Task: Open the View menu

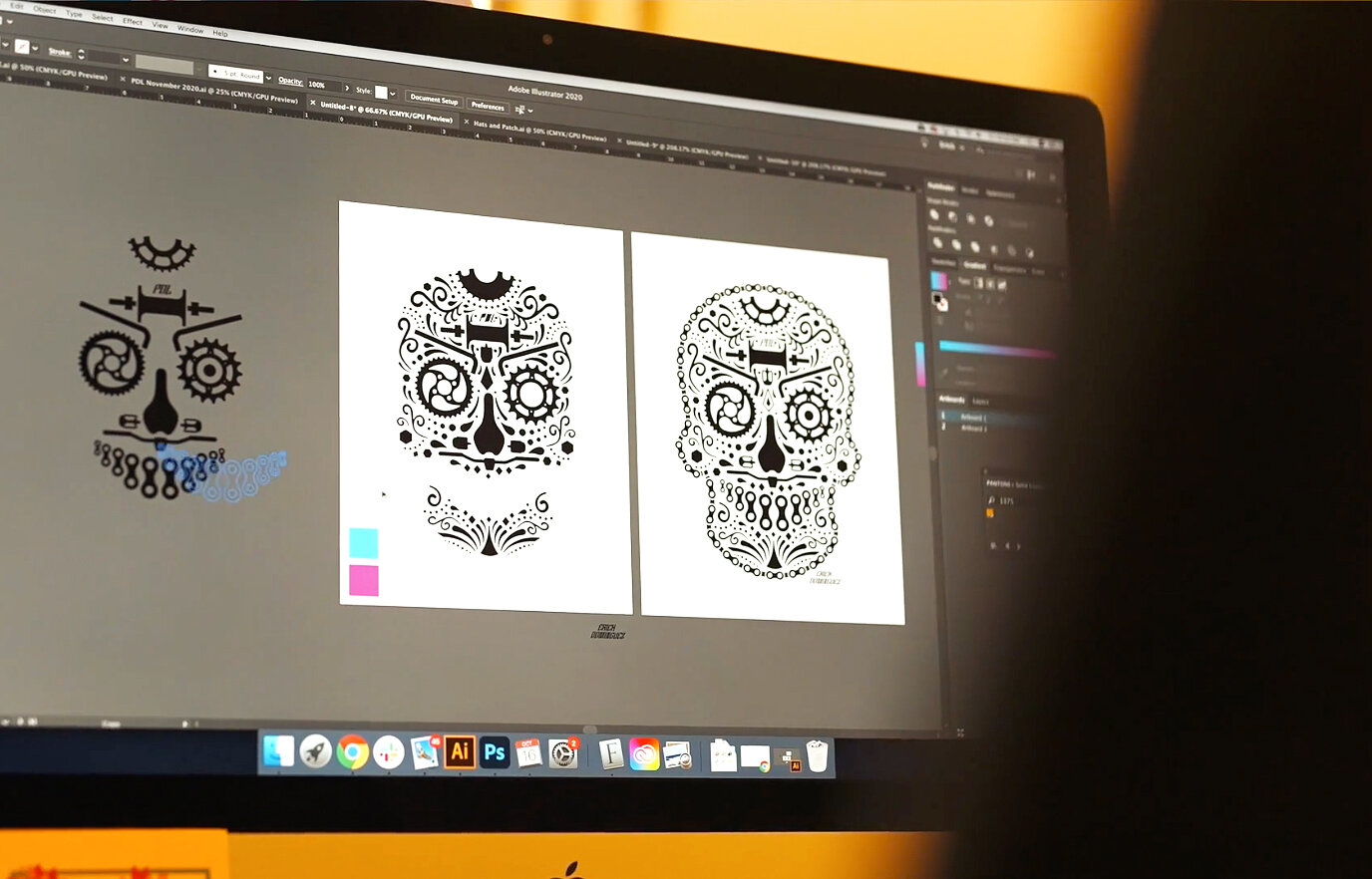Action: (x=160, y=25)
